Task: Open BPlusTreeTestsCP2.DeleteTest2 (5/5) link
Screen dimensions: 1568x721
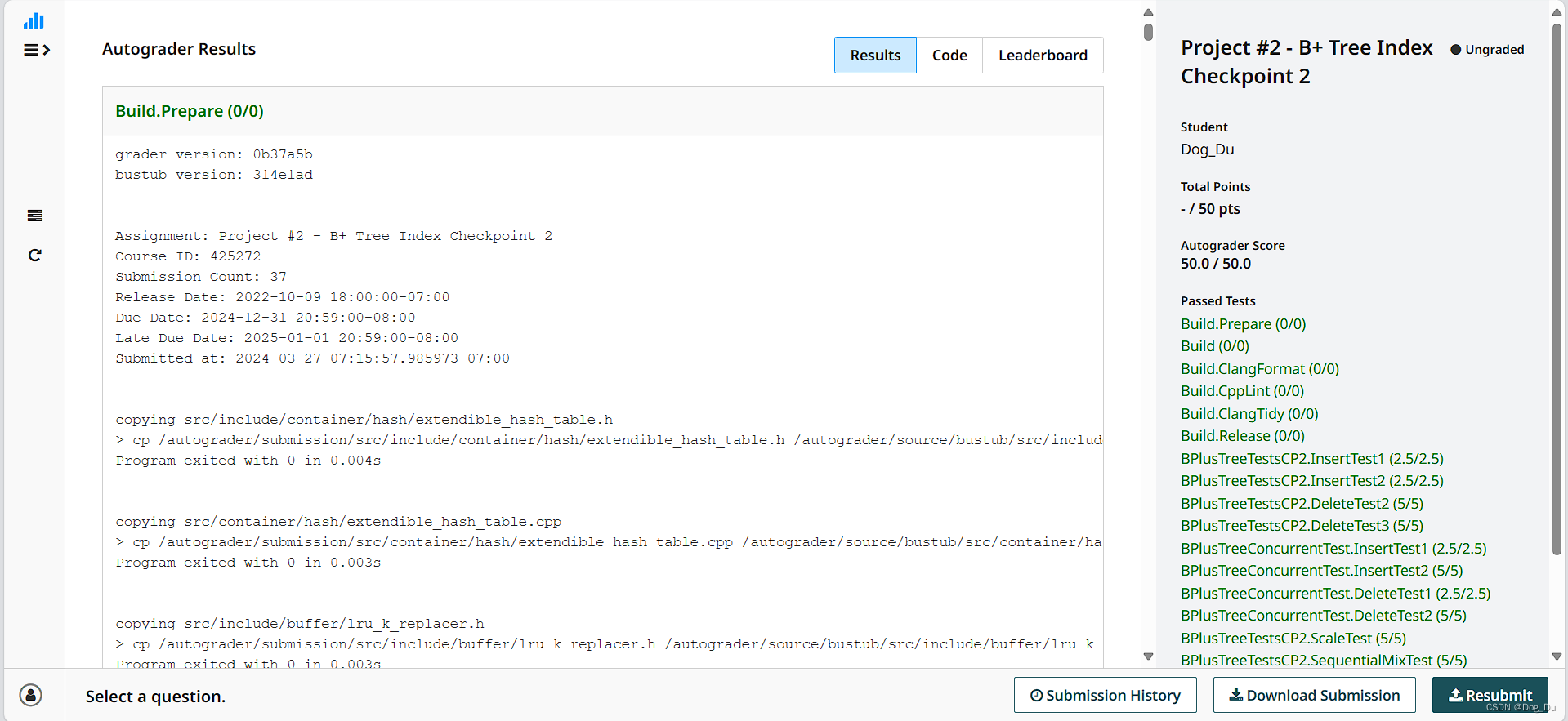Action: point(1302,504)
